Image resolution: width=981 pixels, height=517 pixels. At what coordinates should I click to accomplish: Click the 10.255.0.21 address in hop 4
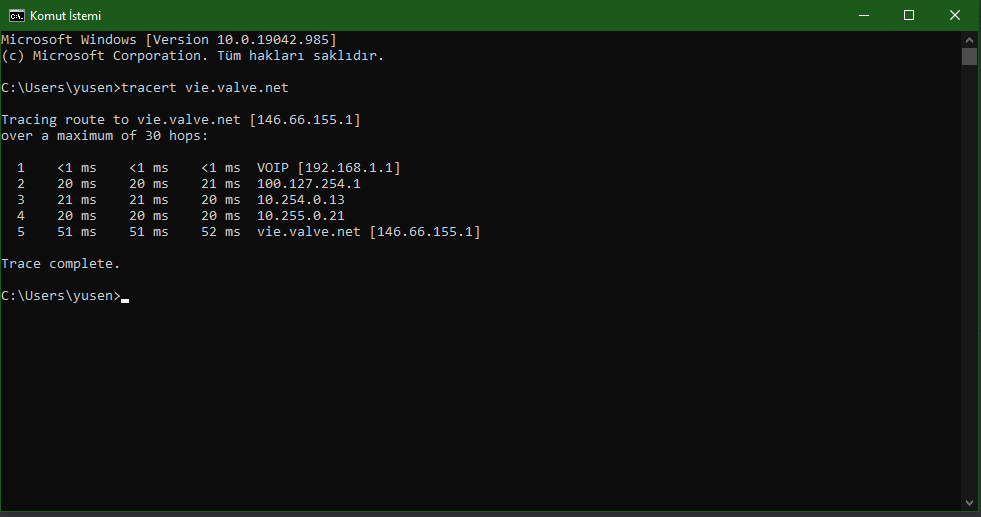coord(300,216)
